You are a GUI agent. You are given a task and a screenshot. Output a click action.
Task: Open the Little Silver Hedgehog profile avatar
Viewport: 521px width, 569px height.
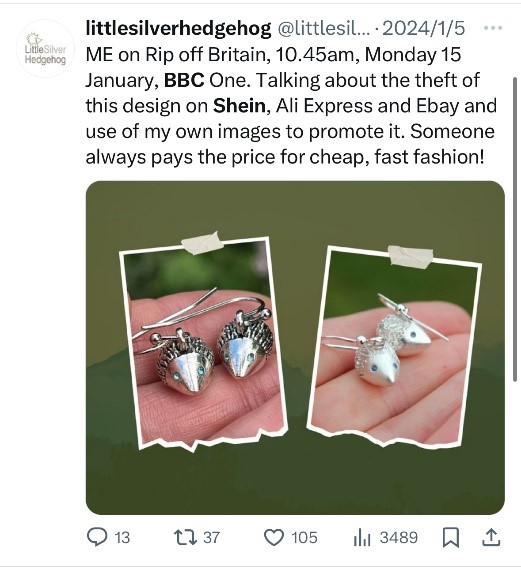pos(46,49)
